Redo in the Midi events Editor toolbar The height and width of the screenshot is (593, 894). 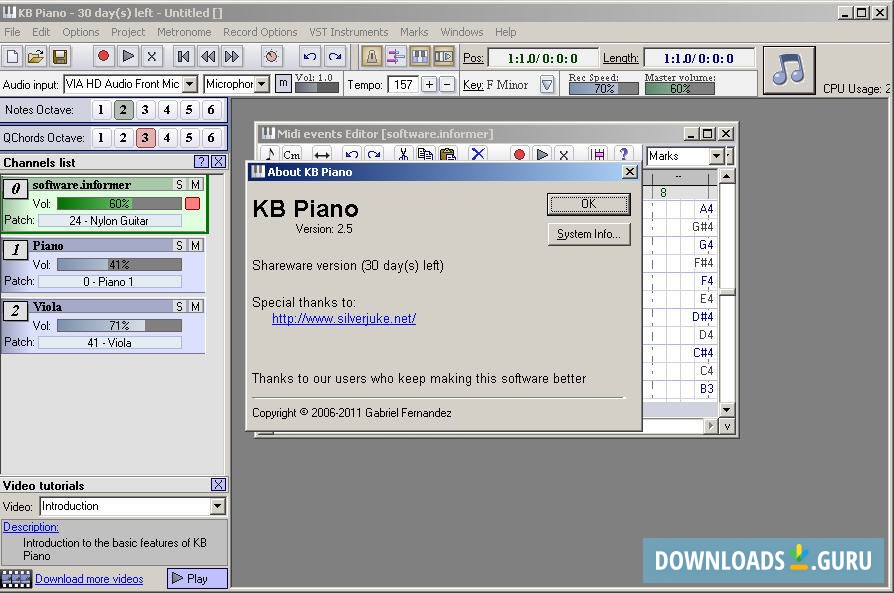(x=374, y=155)
